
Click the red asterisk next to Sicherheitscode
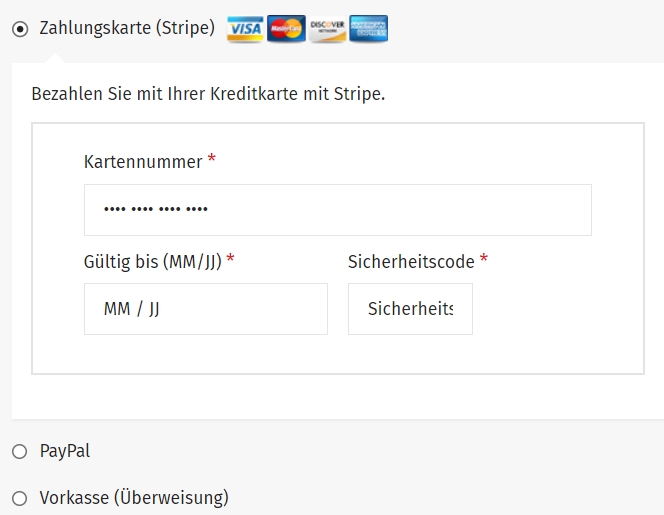click(484, 258)
